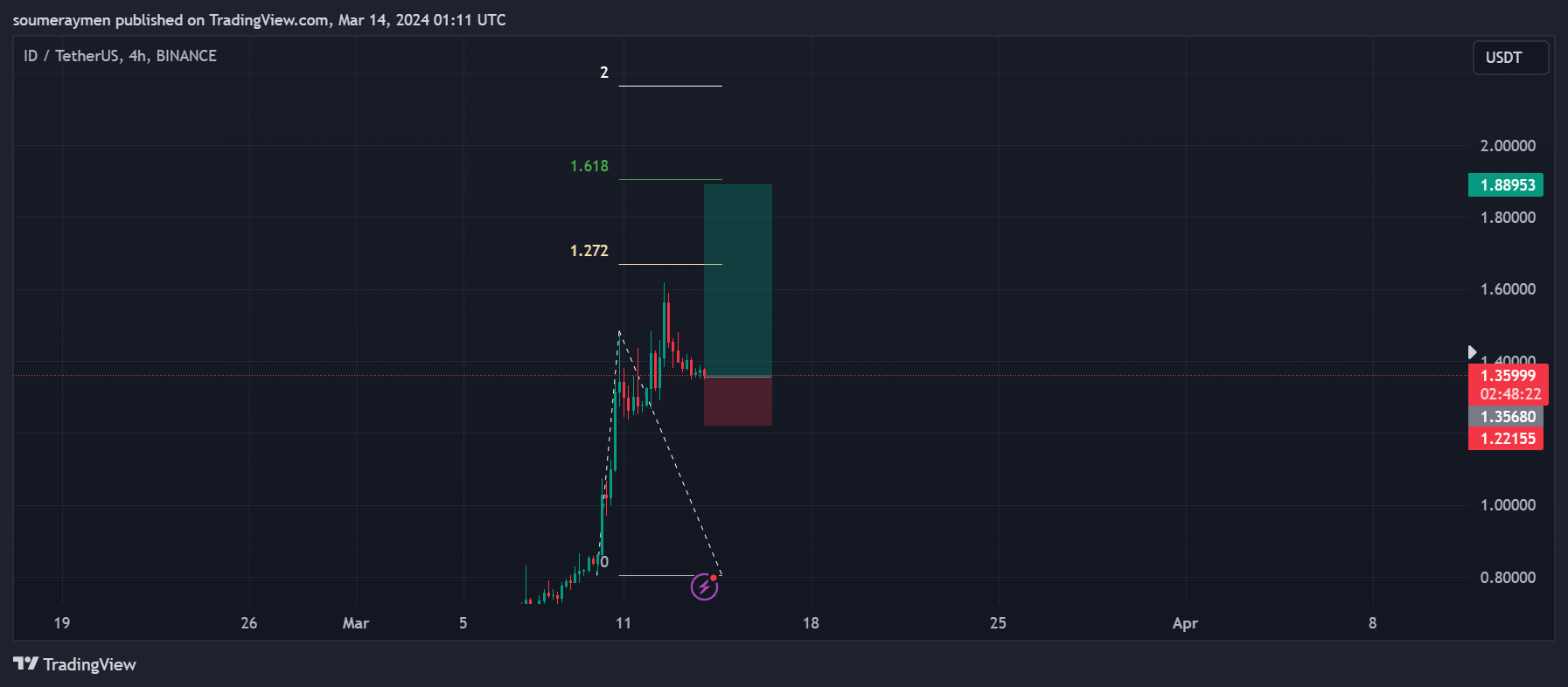Click the 11 date label on time axis
Screen dimensions: 1568x687
(623, 623)
